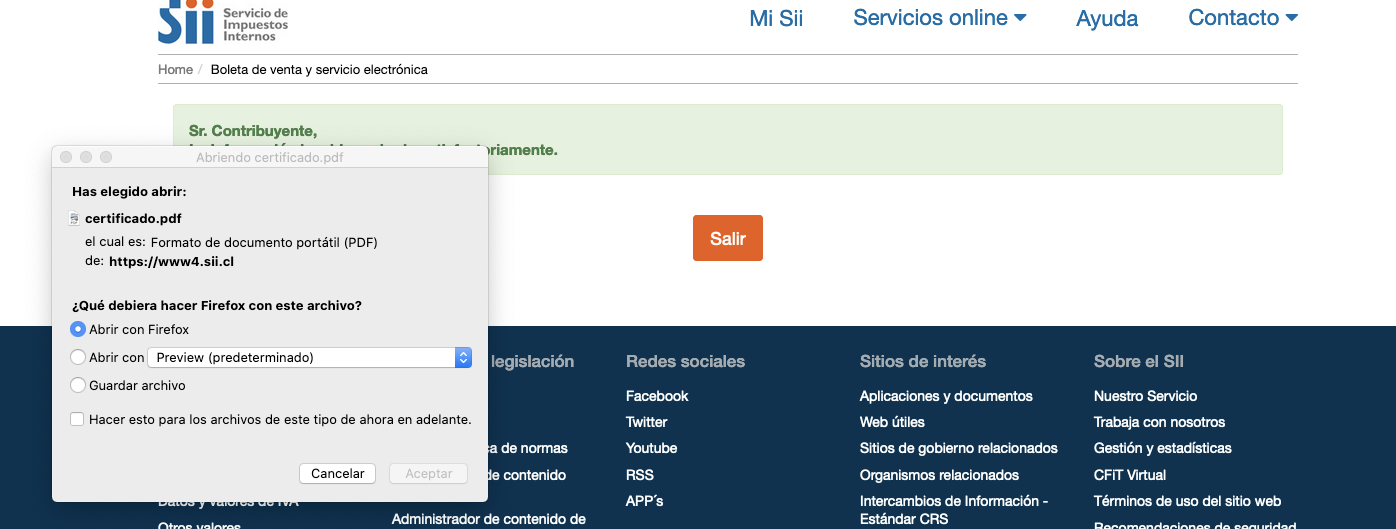Viewport: 1396px width, 529px height.
Task: Open 'Aplicaciones y documentos' footer link
Action: pyautogui.click(x=946, y=396)
